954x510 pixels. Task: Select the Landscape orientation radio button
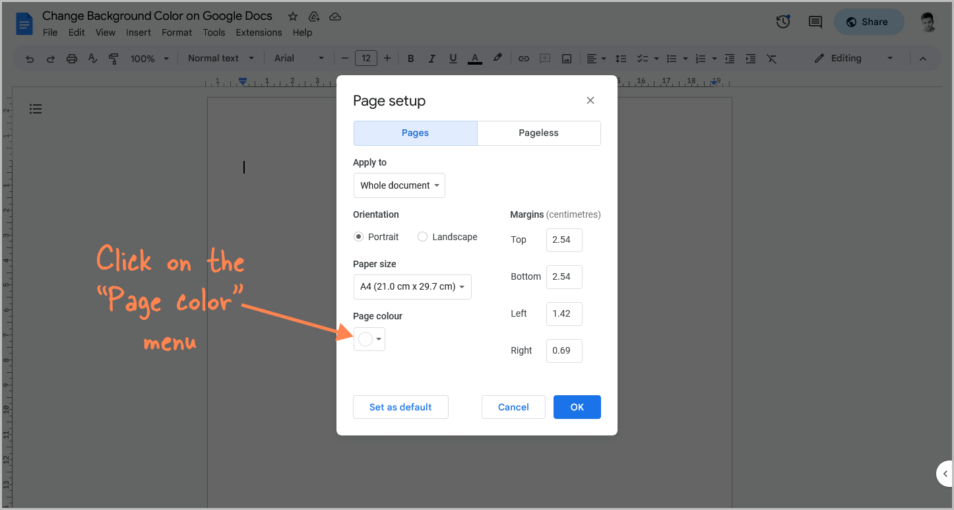click(x=422, y=237)
